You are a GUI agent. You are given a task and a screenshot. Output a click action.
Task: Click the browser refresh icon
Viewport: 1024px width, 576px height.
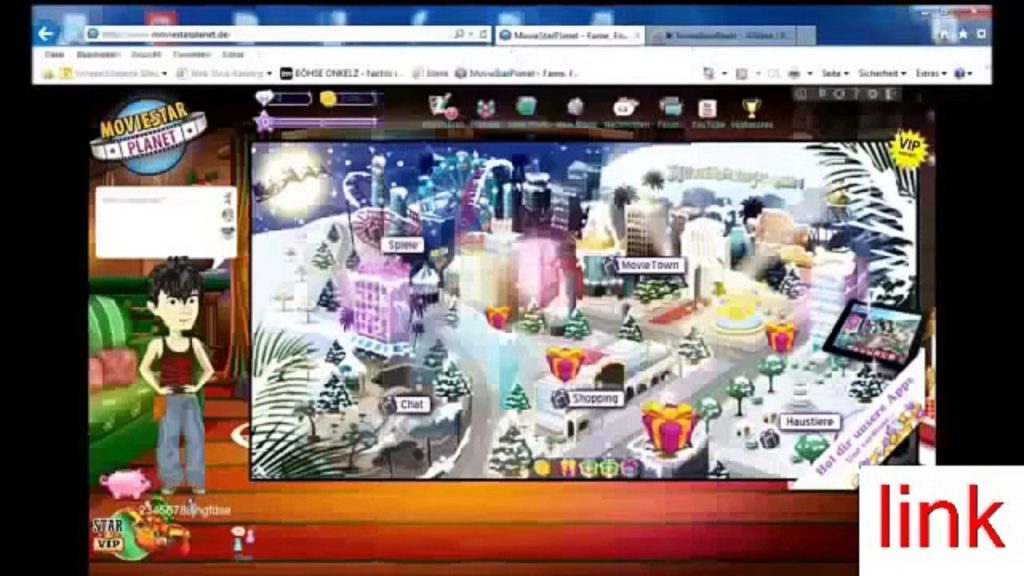483,34
